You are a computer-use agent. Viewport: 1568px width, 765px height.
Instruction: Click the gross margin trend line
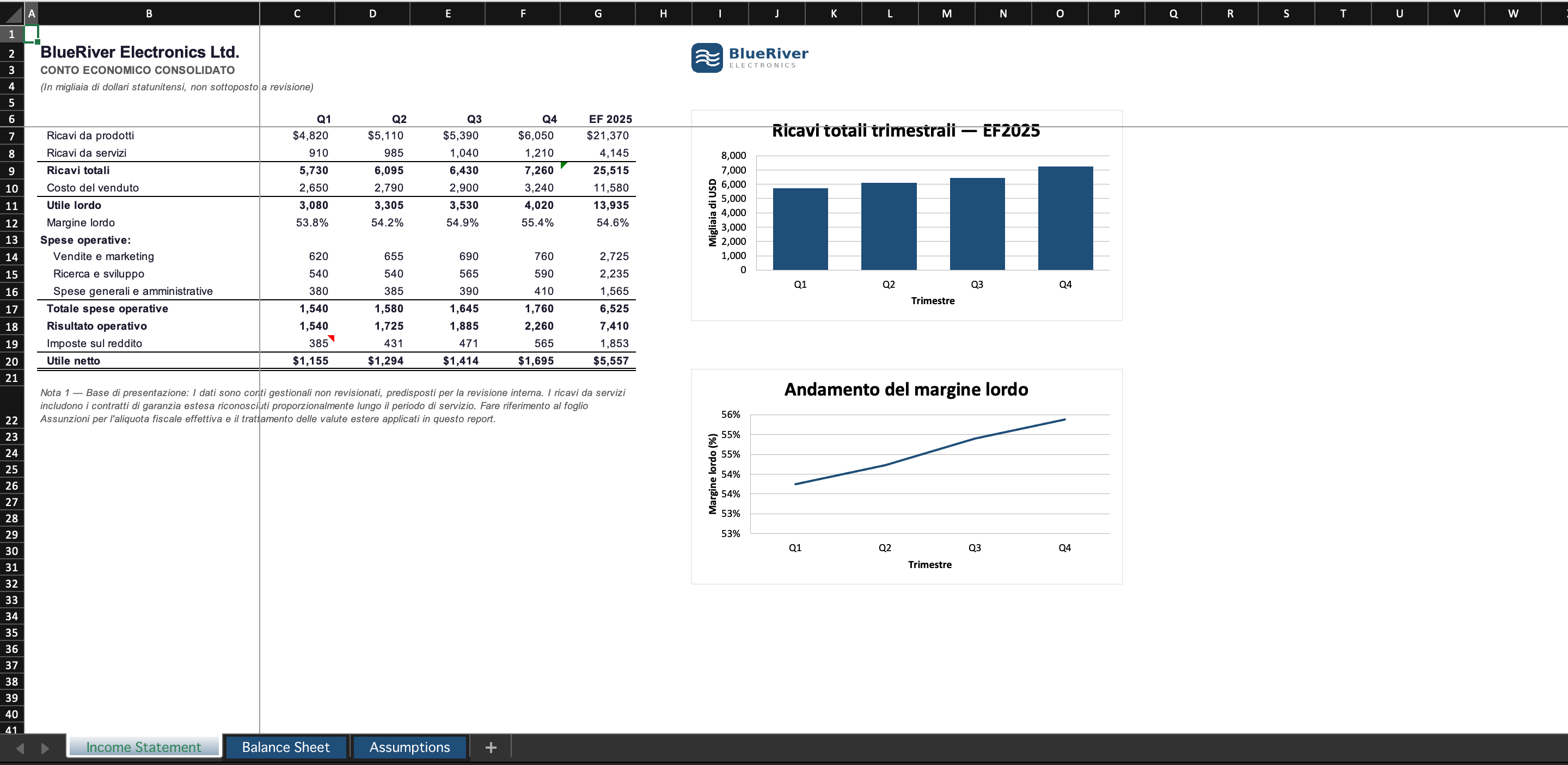click(x=930, y=451)
